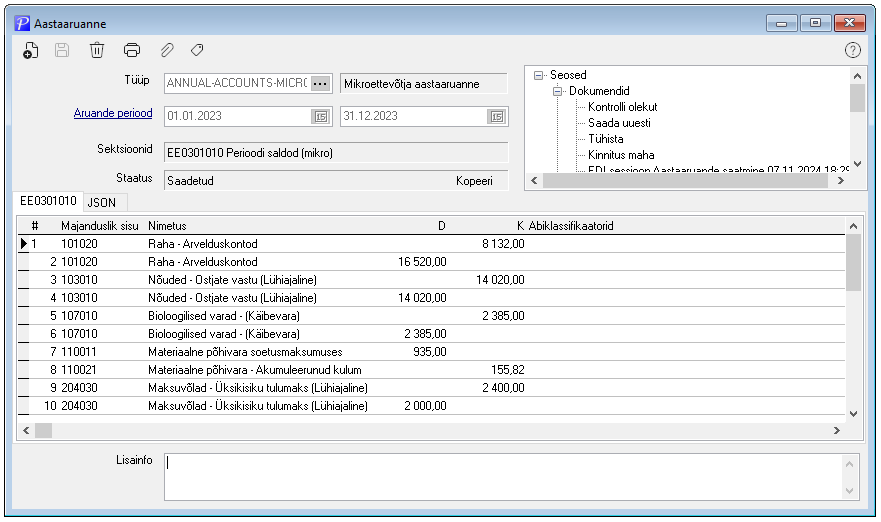Click tree panel horizontal scroll right arrow
Screen dimensions: 881x522
841,181
